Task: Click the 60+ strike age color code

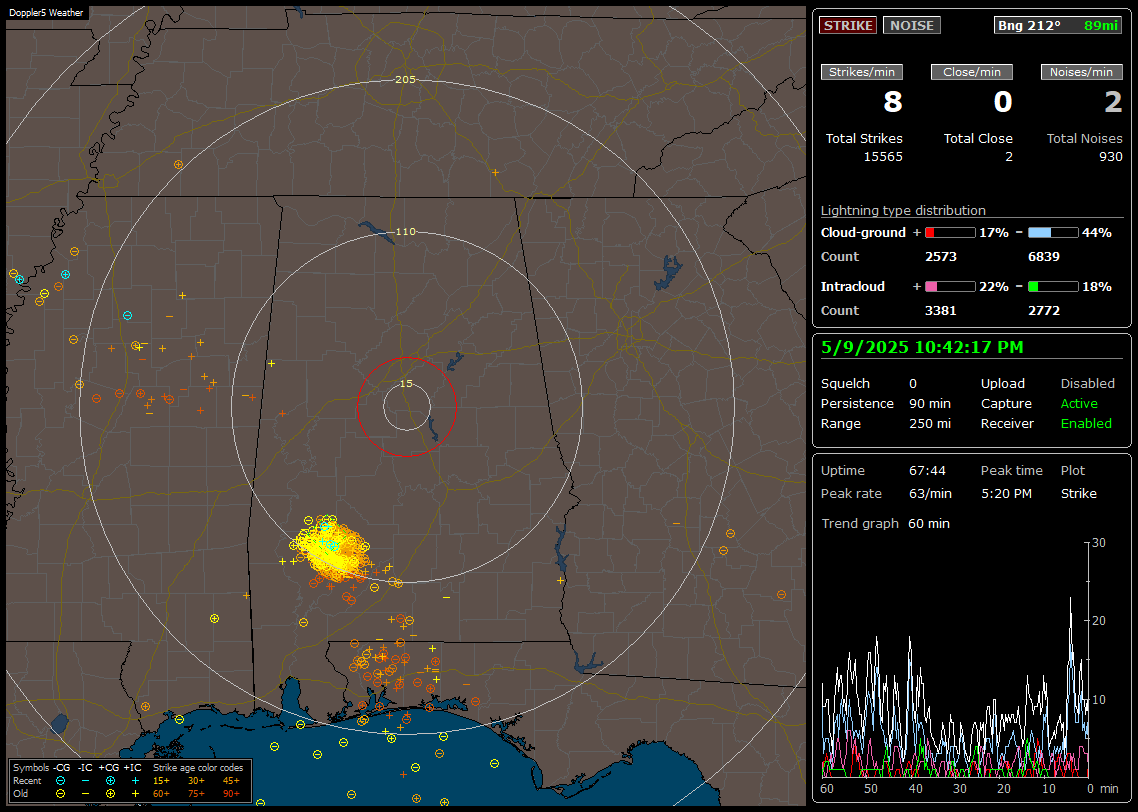Action: pyautogui.click(x=161, y=794)
